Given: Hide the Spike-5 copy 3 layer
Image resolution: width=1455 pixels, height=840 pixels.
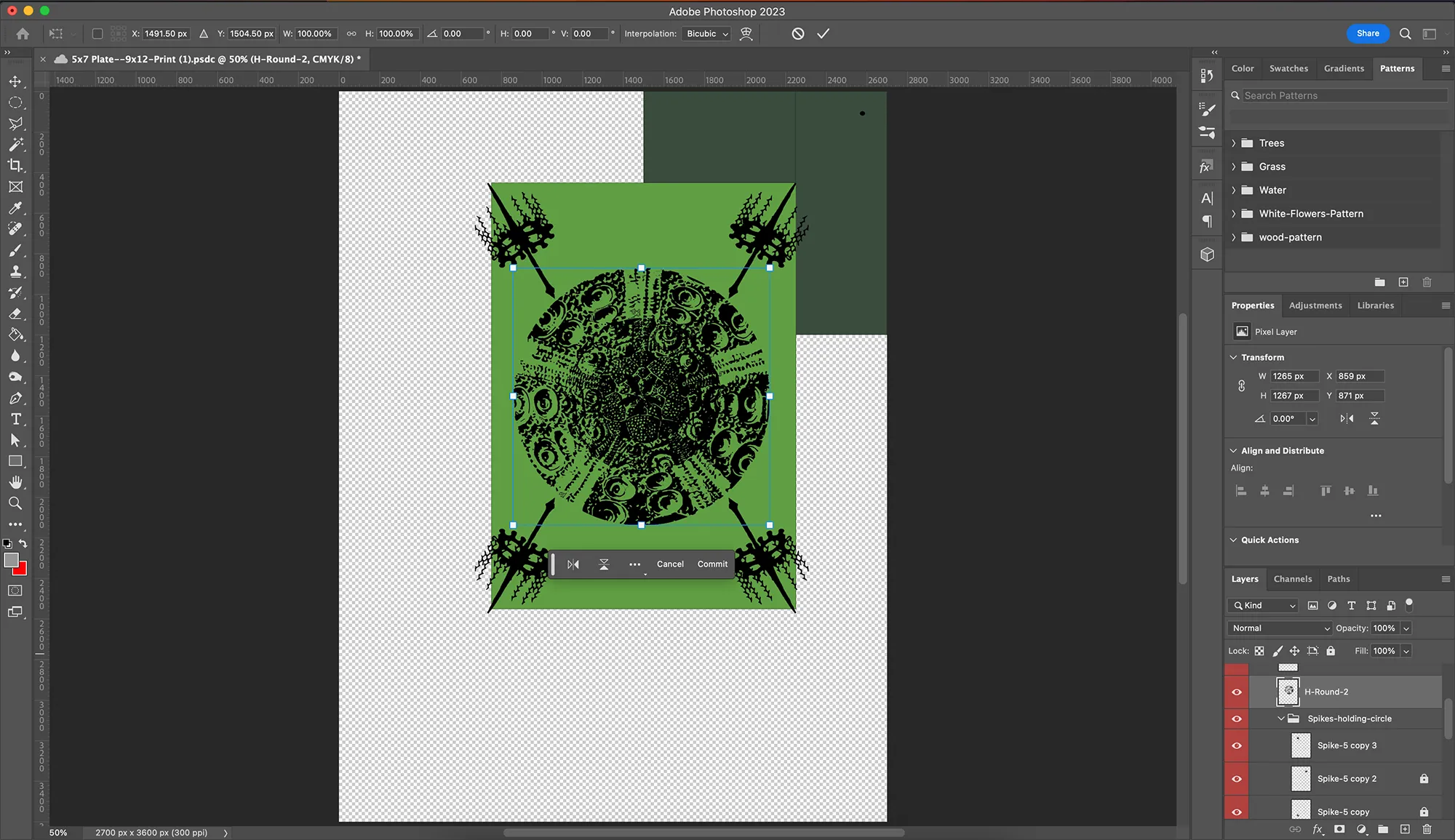Looking at the screenshot, I should pos(1237,745).
